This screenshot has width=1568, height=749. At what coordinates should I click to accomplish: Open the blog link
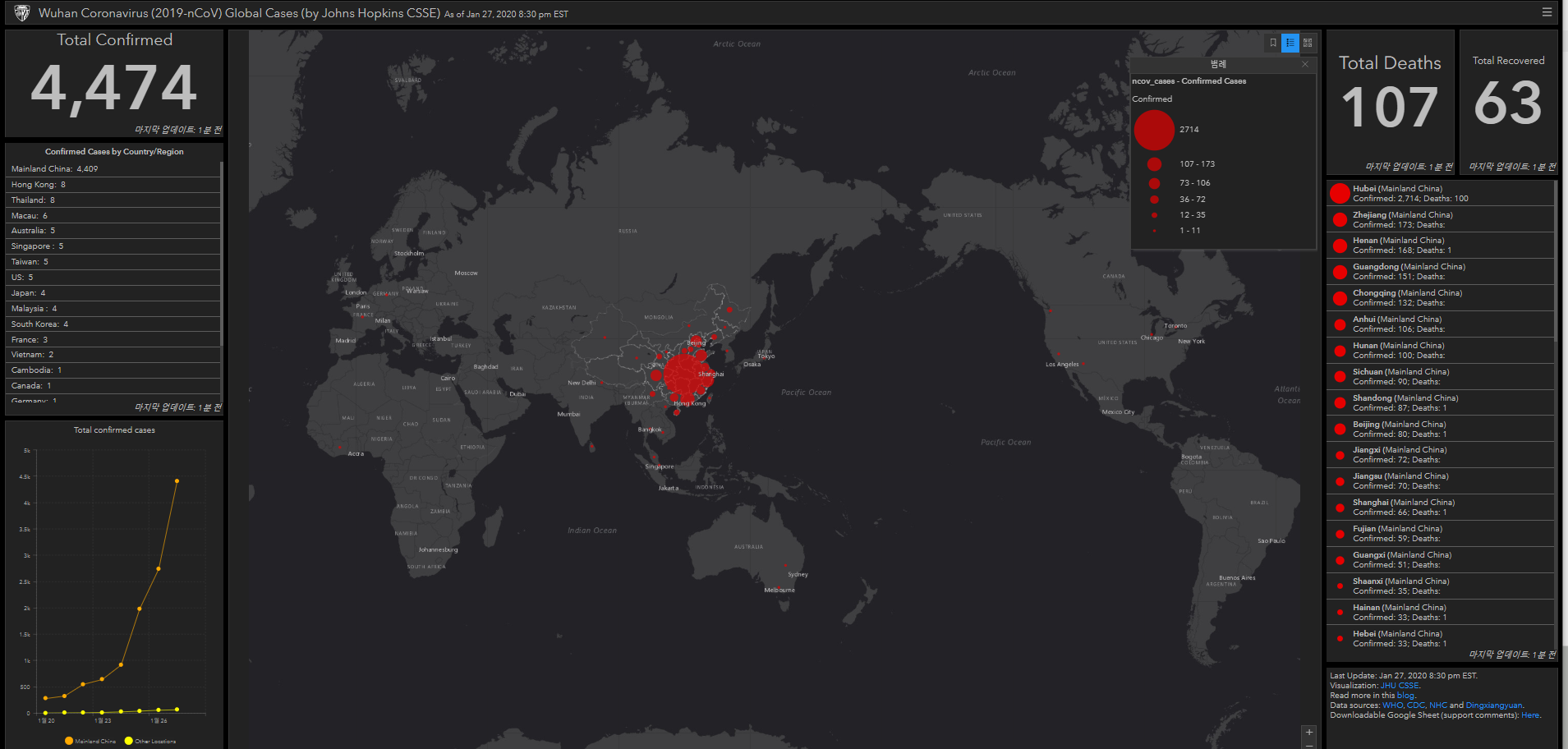coord(1405,696)
